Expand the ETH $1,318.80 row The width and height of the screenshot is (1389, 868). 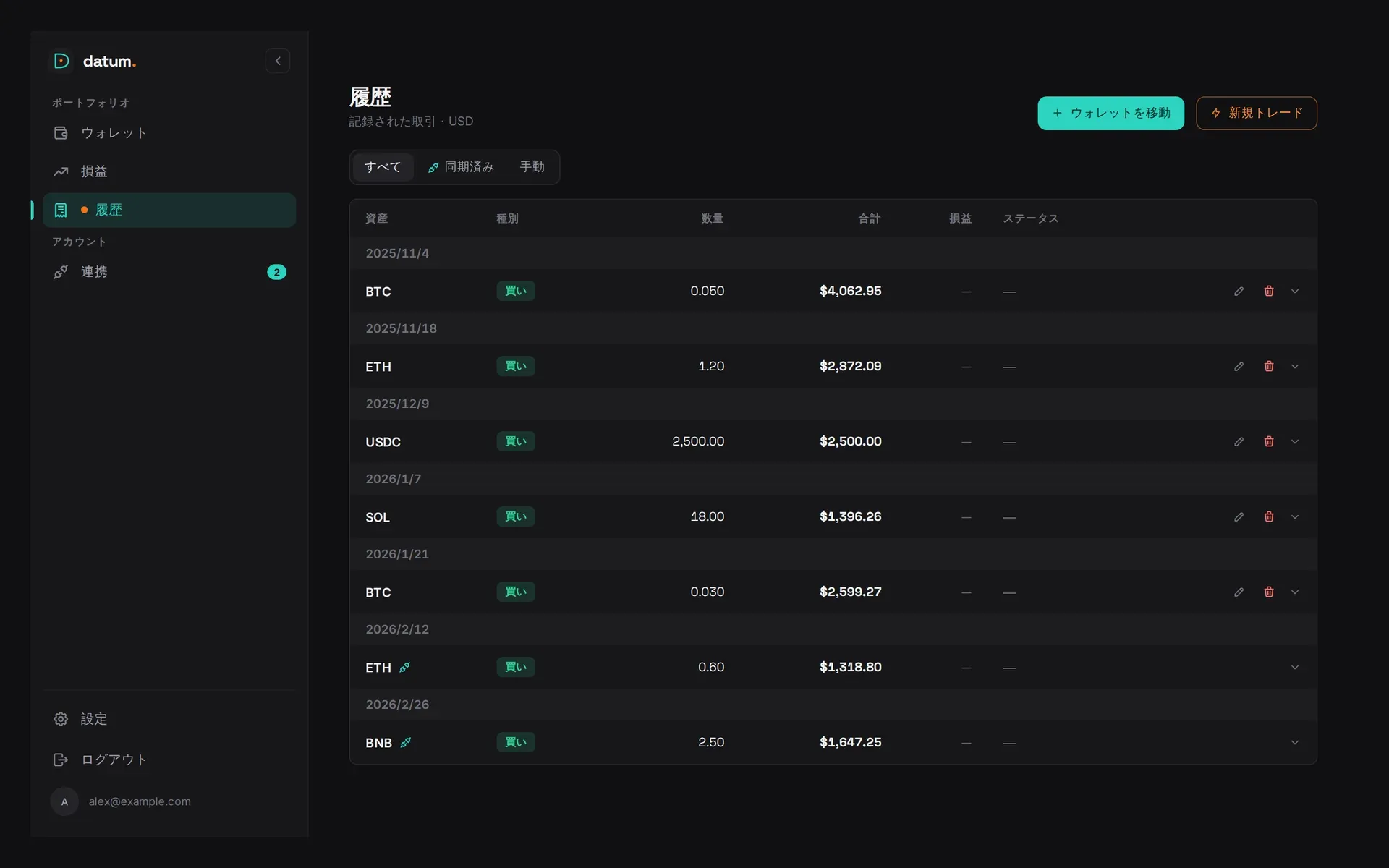pyautogui.click(x=1295, y=668)
